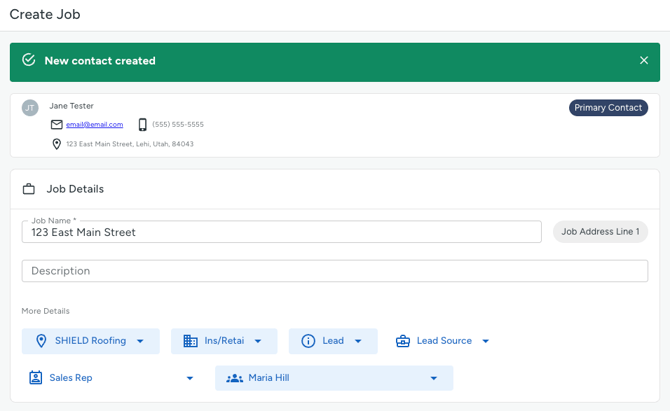Click the team members group icon
The image size is (670, 411).
click(235, 378)
